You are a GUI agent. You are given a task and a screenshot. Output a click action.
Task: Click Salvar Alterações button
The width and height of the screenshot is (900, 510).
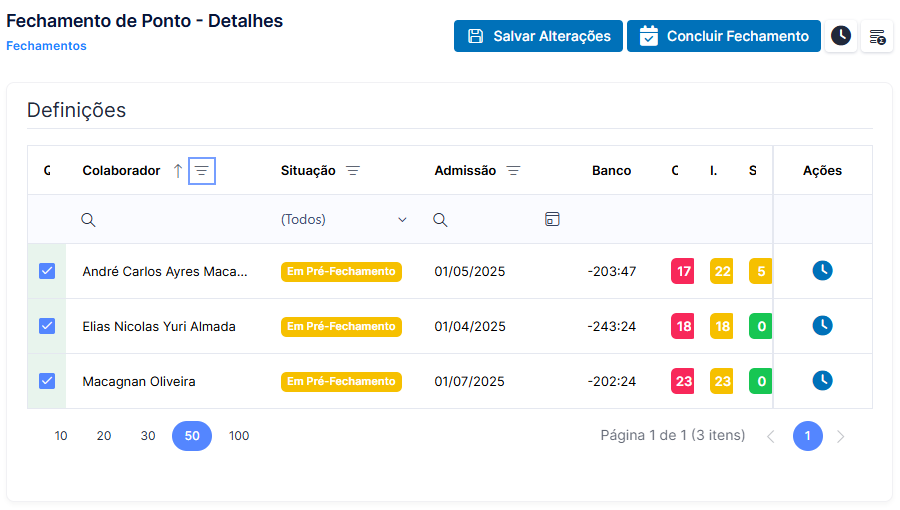538,36
